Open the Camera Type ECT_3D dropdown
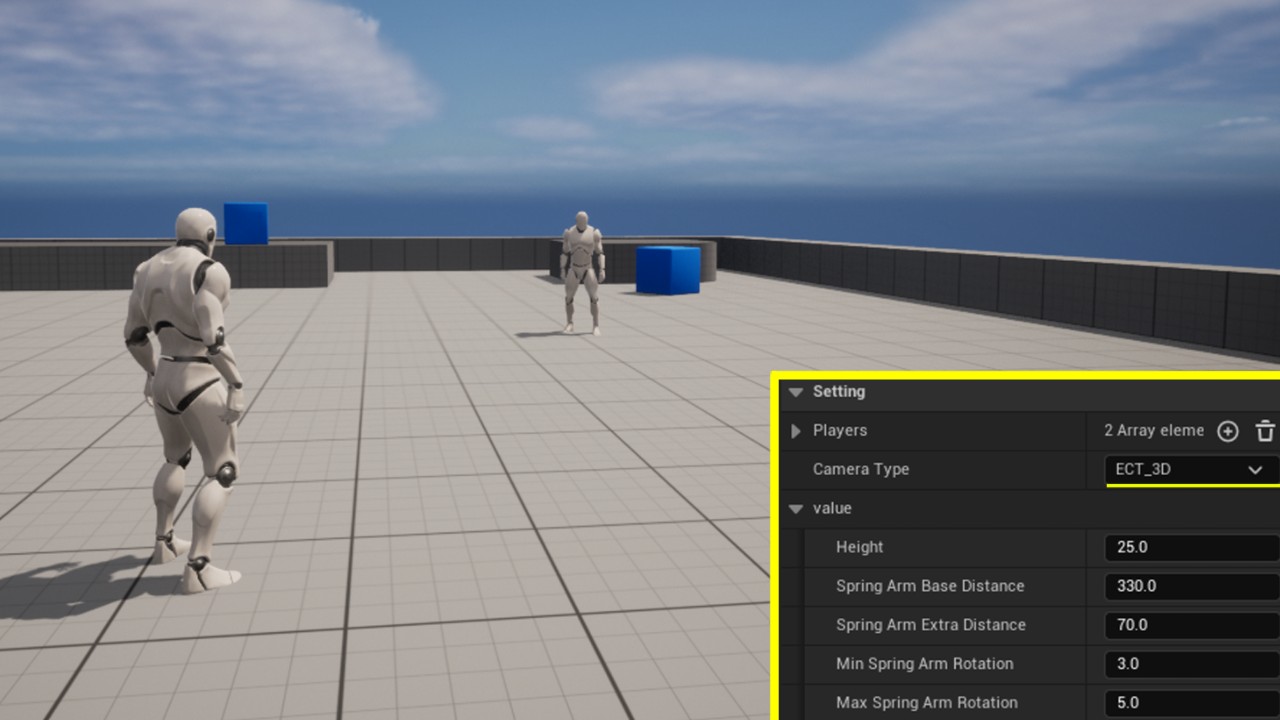Screen dimensions: 1280x720 (1190, 469)
